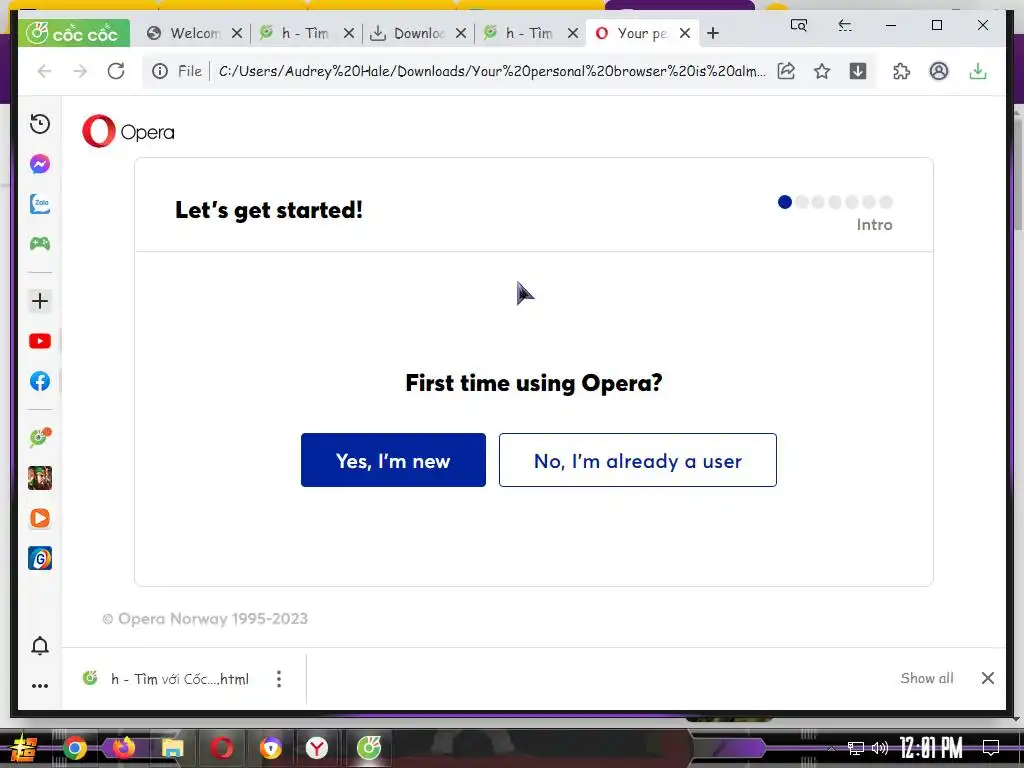Go forward to next page

pos(80,71)
